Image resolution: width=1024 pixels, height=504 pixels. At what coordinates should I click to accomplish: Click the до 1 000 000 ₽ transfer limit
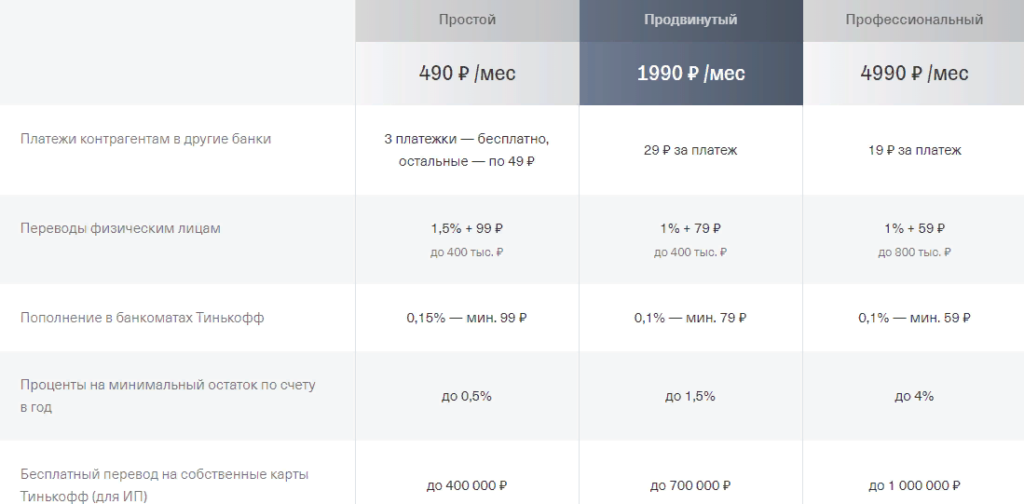[914, 486]
